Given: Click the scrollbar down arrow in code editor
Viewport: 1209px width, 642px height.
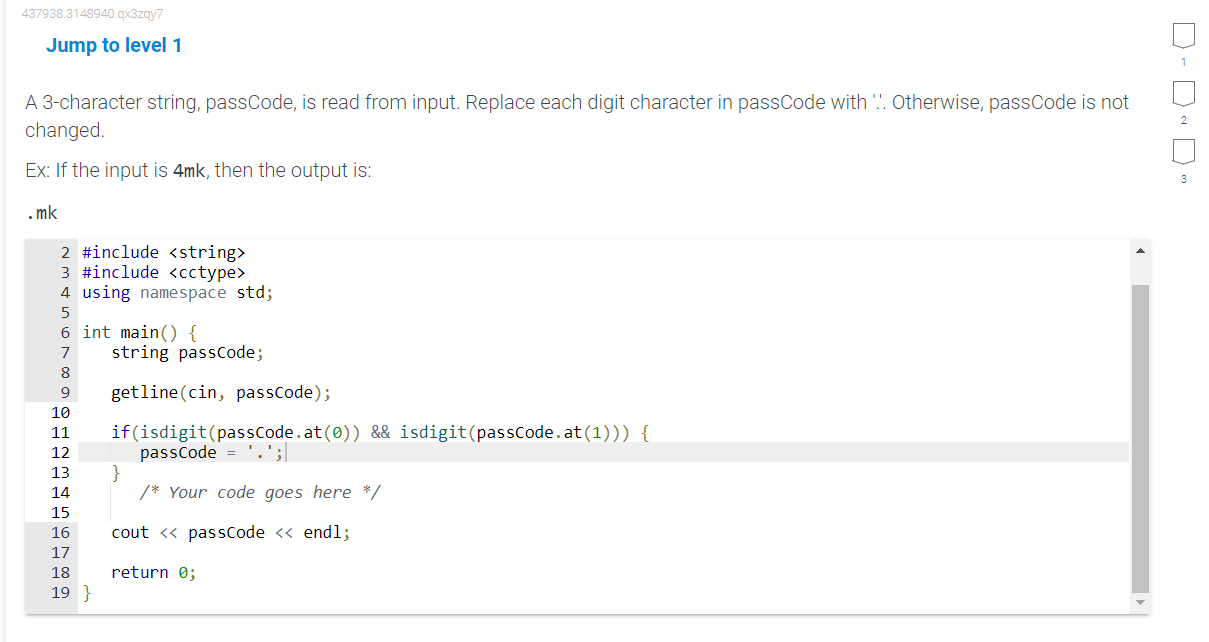Looking at the screenshot, I should click(x=1140, y=602).
